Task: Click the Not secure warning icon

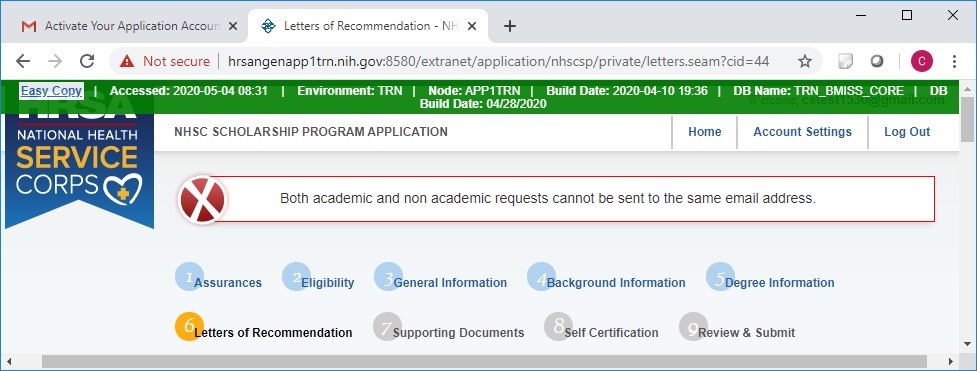Action: [x=127, y=61]
